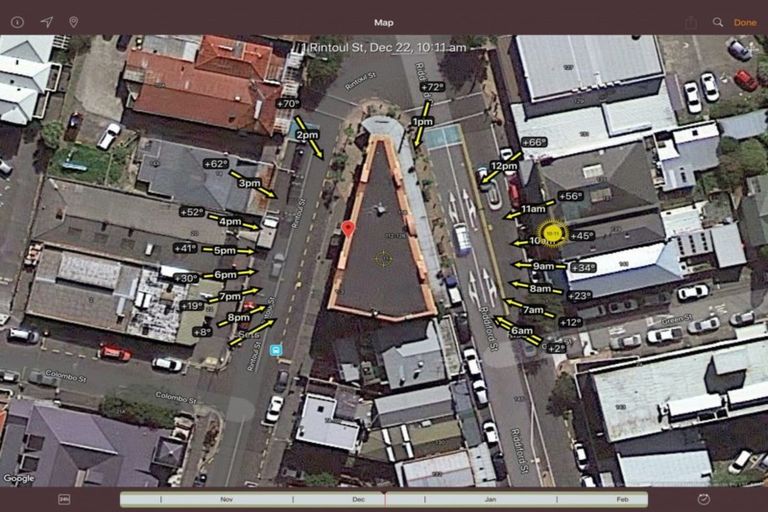768x512 pixels.
Task: Click the red current date marker
Action: click(x=384, y=497)
